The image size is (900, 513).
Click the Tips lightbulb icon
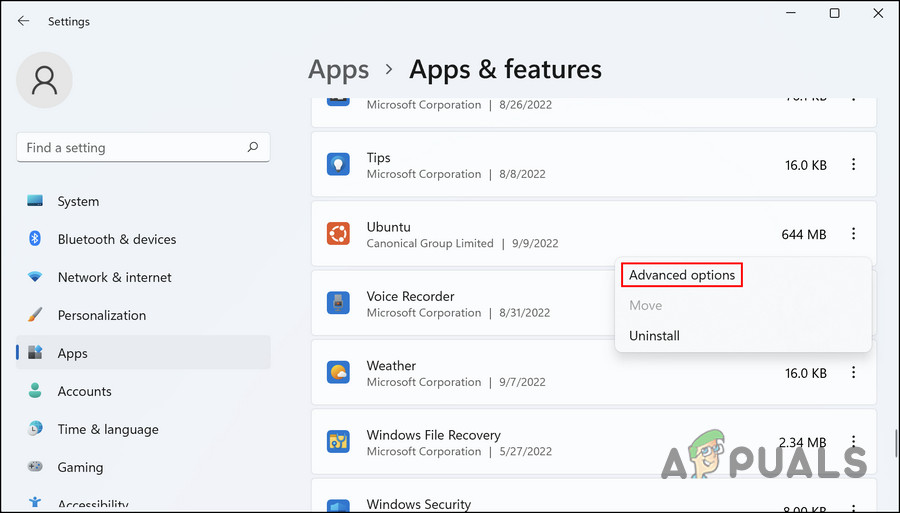pos(338,165)
